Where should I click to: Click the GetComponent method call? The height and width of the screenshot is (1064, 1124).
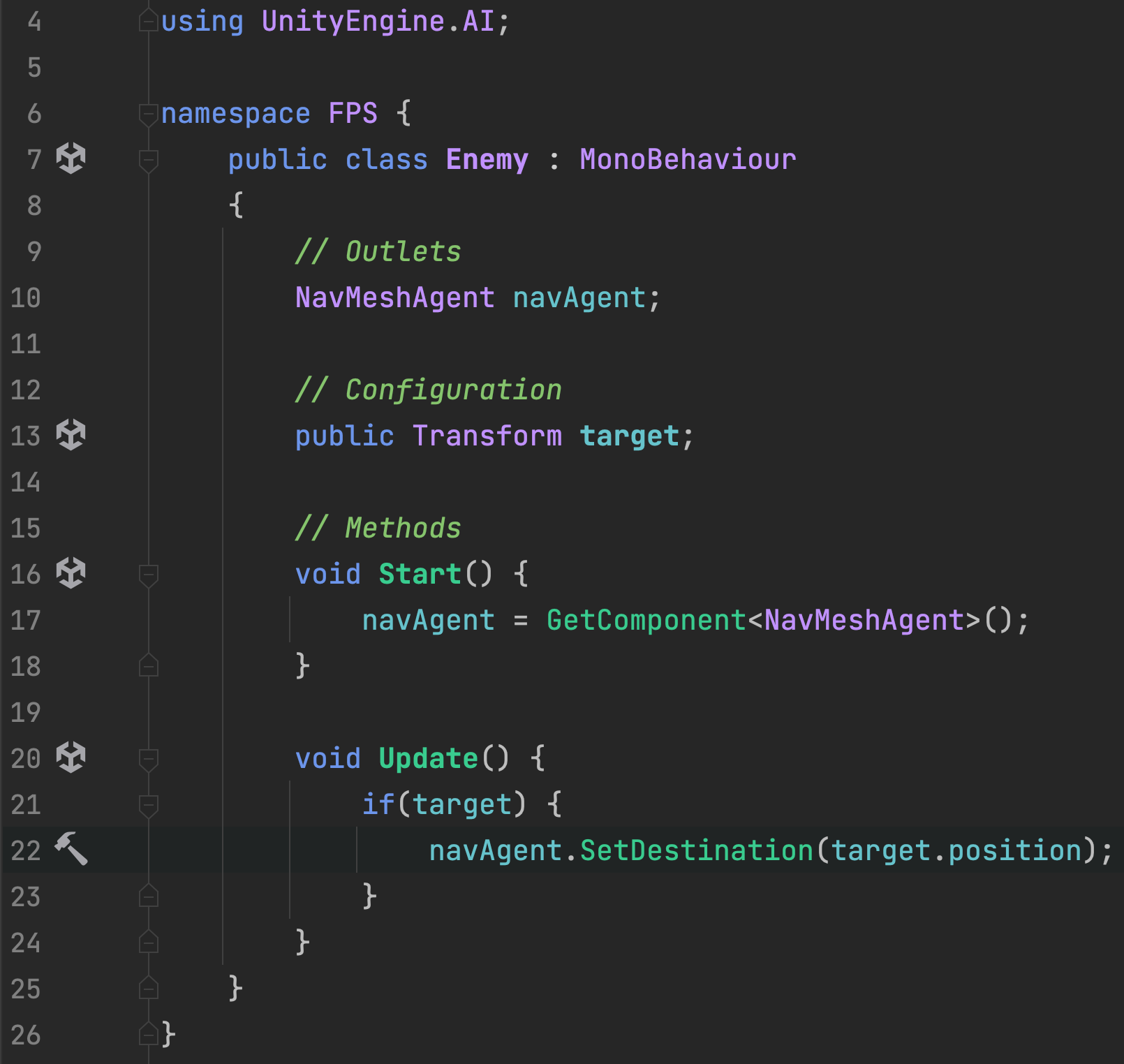click(x=646, y=621)
